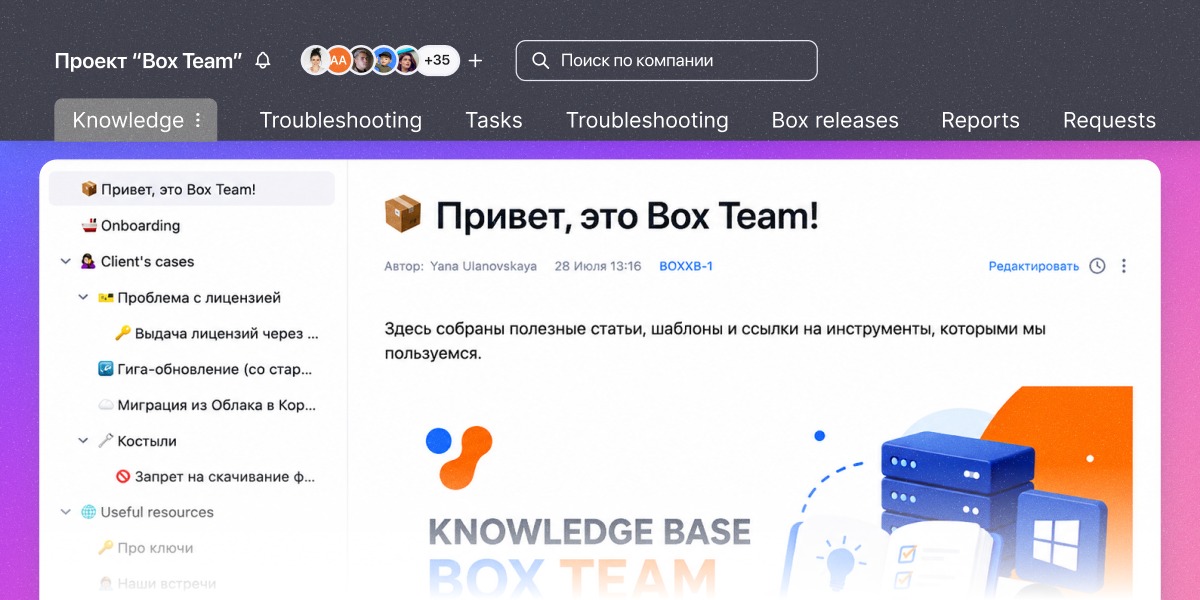The width and height of the screenshot is (1200, 600).
Task: Open the page history clock icon
Action: coord(1097,266)
